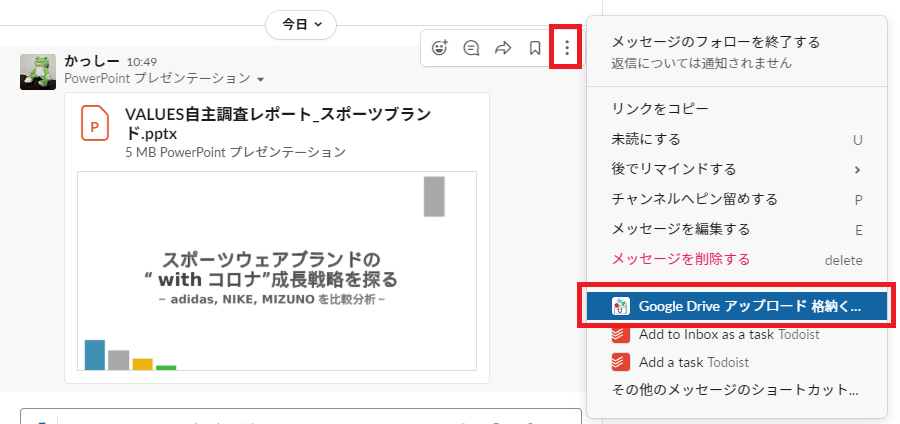The height and width of the screenshot is (424, 900).
Task: Expand 後でリマインドする submenu arrow
Action: tap(858, 169)
